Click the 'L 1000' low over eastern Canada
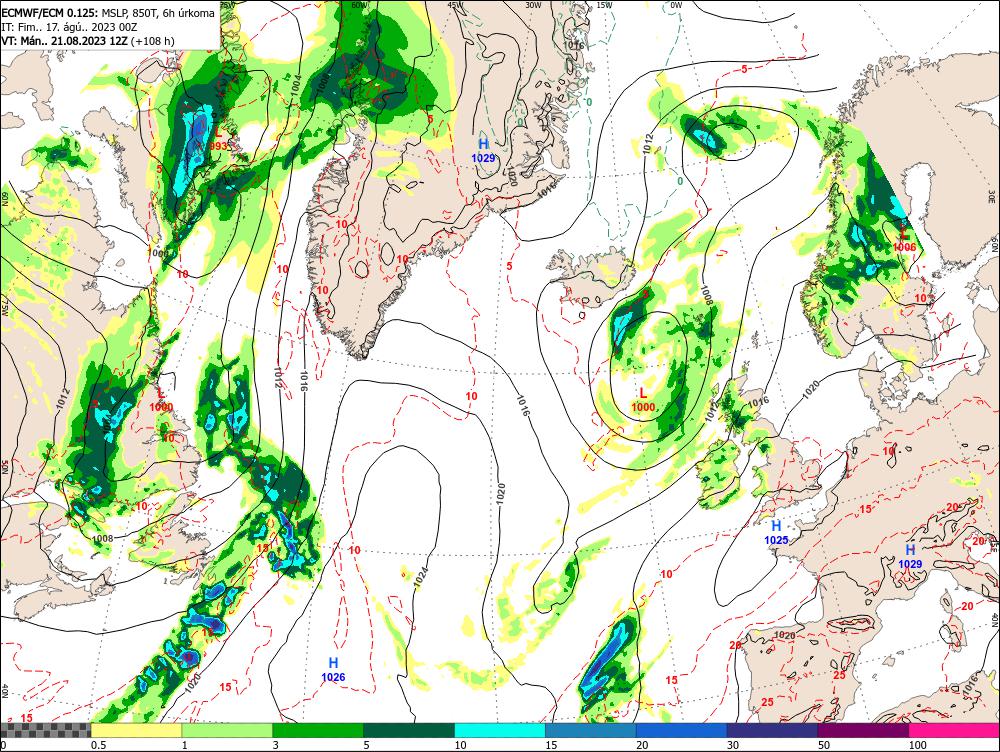 pyautogui.click(x=161, y=400)
